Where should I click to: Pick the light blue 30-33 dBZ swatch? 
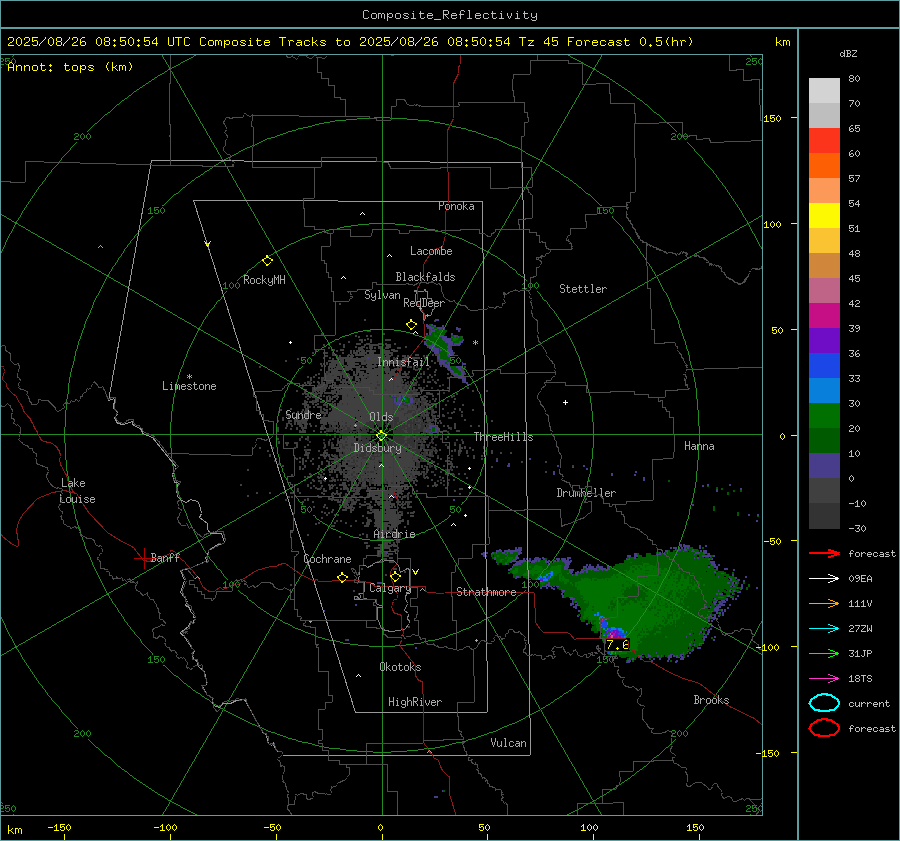pos(824,391)
